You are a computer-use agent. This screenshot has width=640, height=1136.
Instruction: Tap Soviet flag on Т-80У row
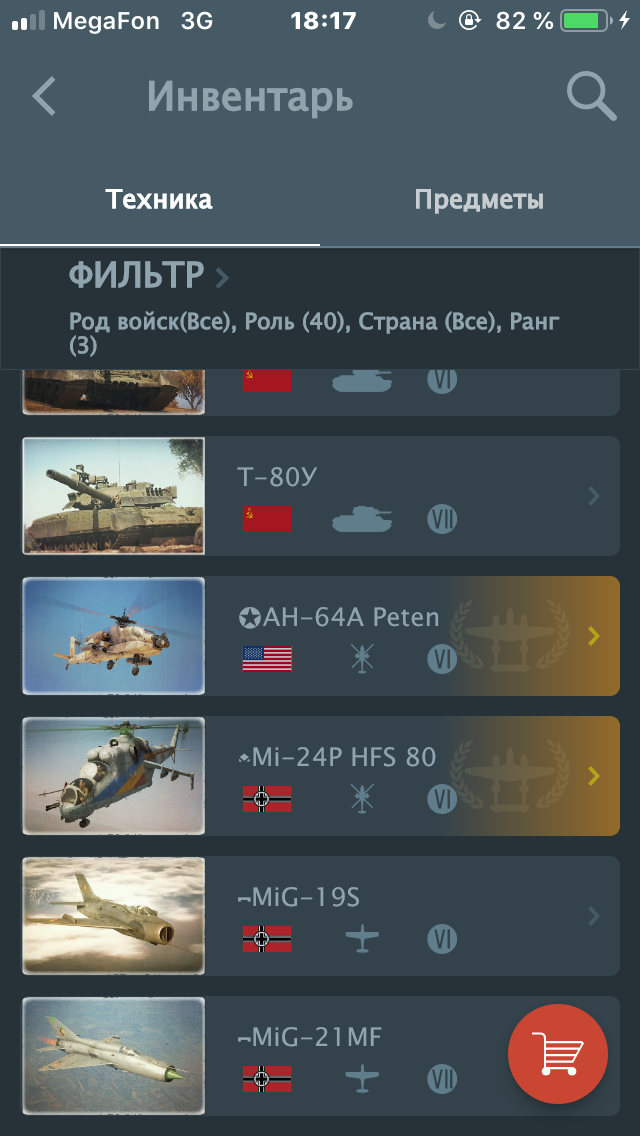click(267, 519)
